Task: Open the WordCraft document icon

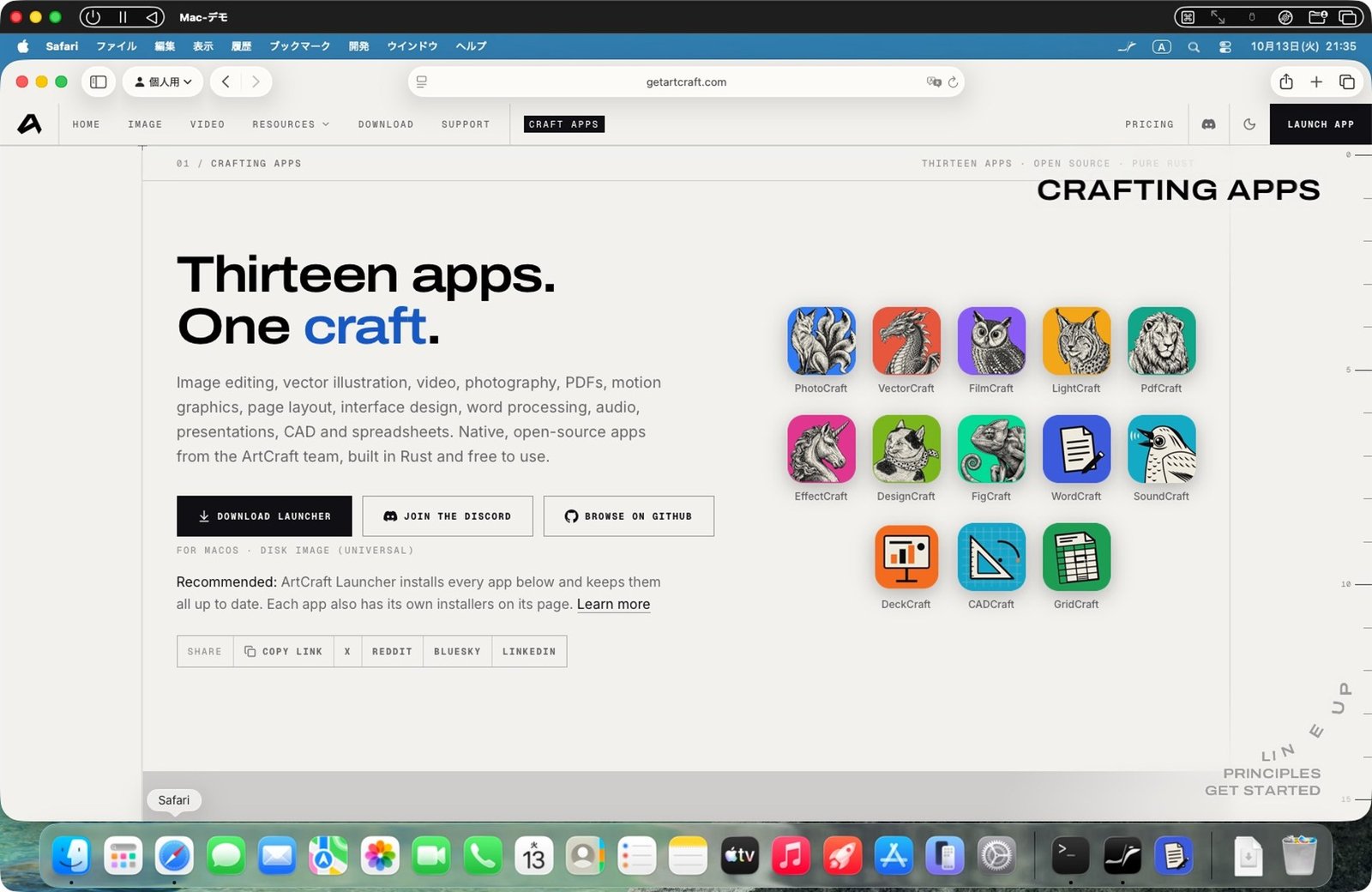Action: click(x=1076, y=449)
